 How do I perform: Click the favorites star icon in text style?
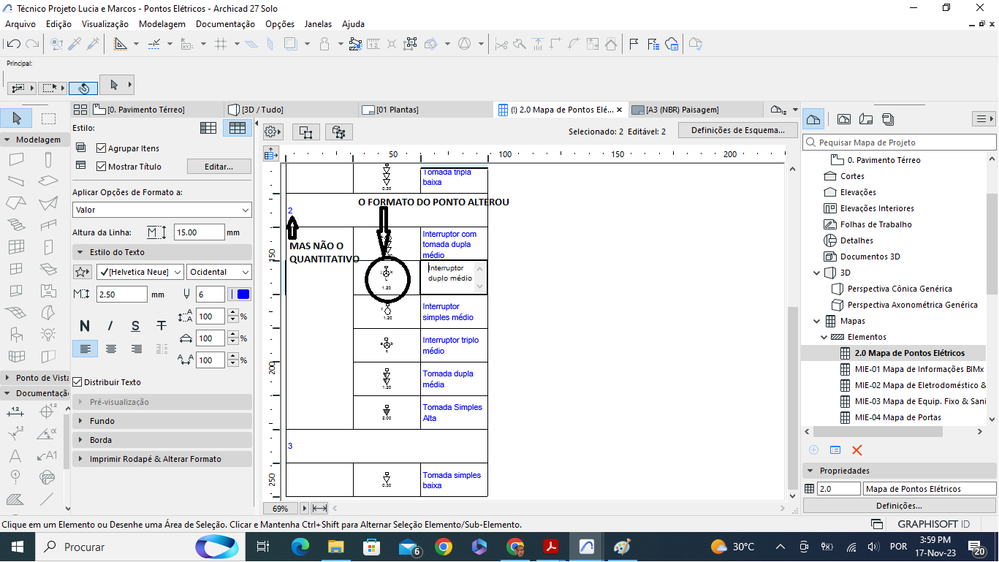82,272
